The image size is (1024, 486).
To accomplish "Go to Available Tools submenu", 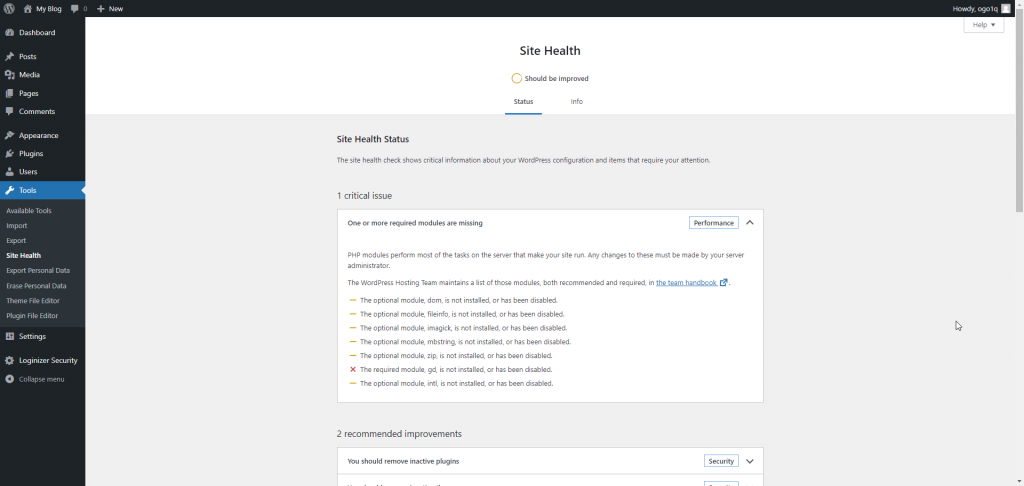I will pos(29,211).
